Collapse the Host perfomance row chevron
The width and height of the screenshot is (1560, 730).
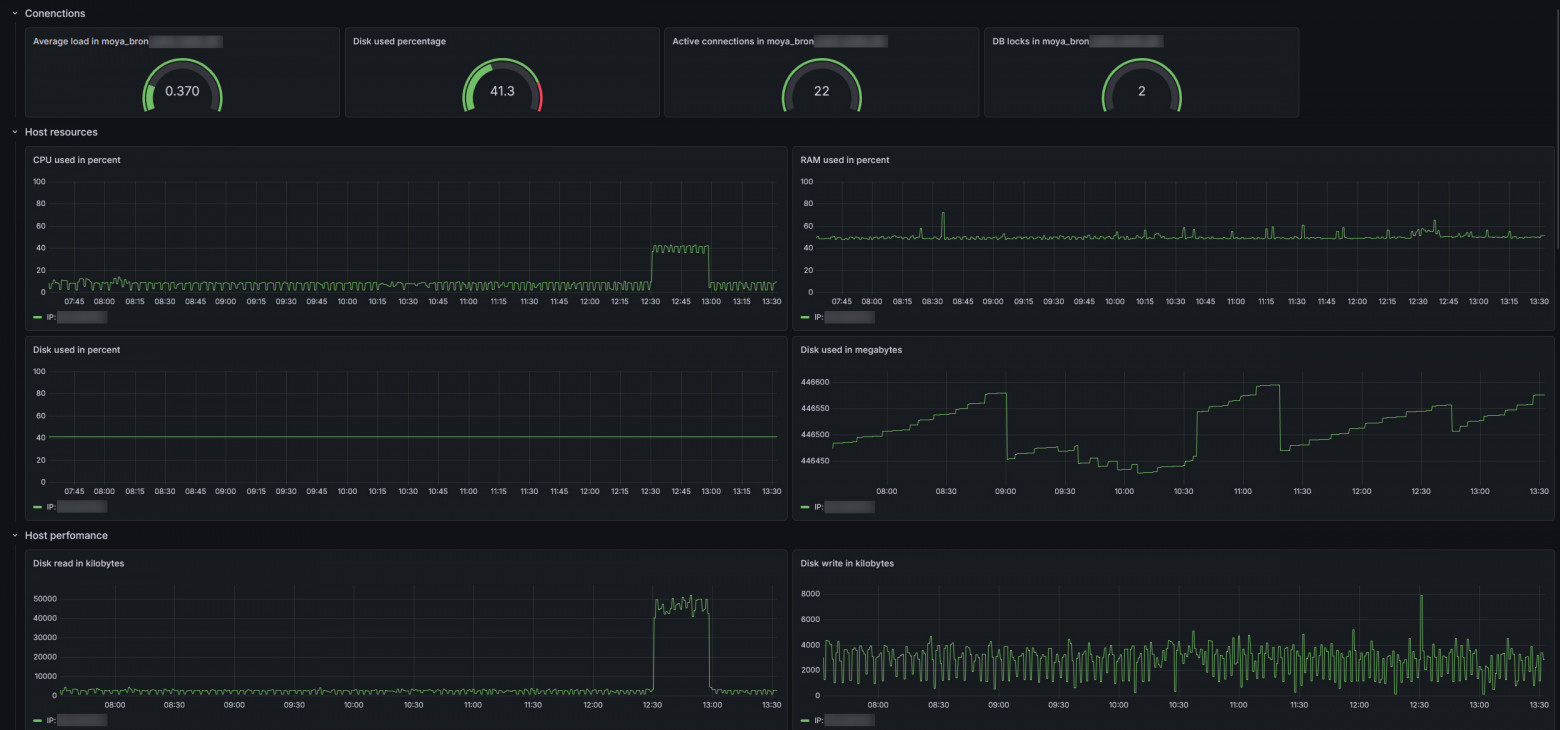tap(14, 536)
